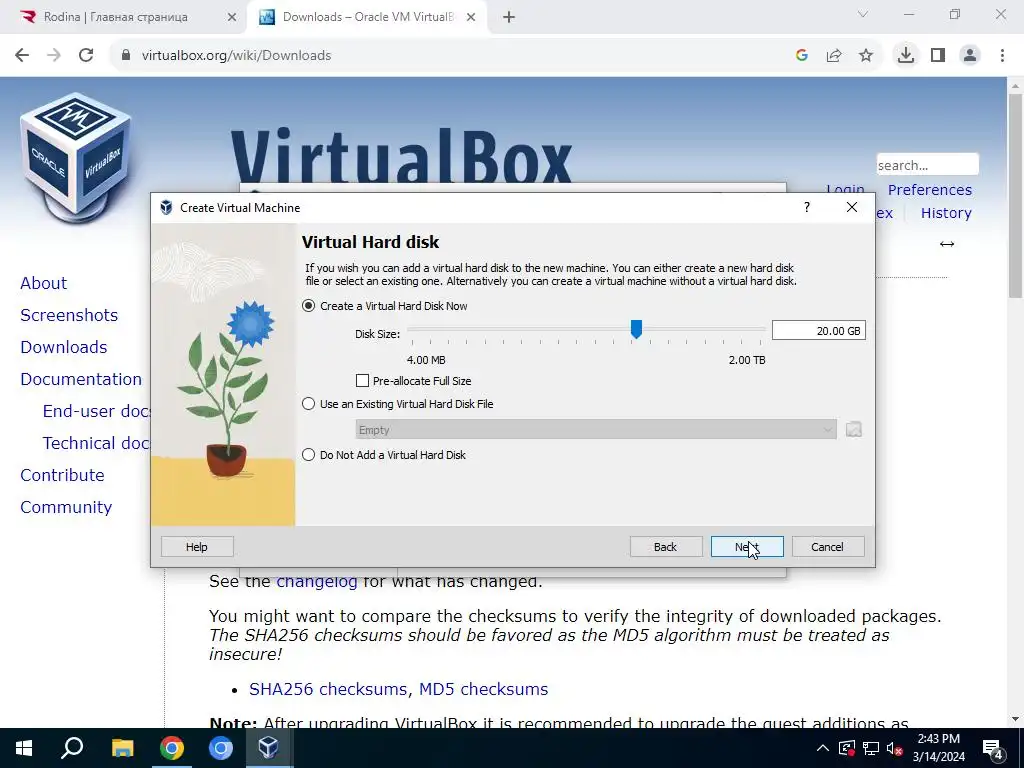Click the site lock icon in address bar
Image resolution: width=1024 pixels, height=768 pixels.
coord(126,56)
